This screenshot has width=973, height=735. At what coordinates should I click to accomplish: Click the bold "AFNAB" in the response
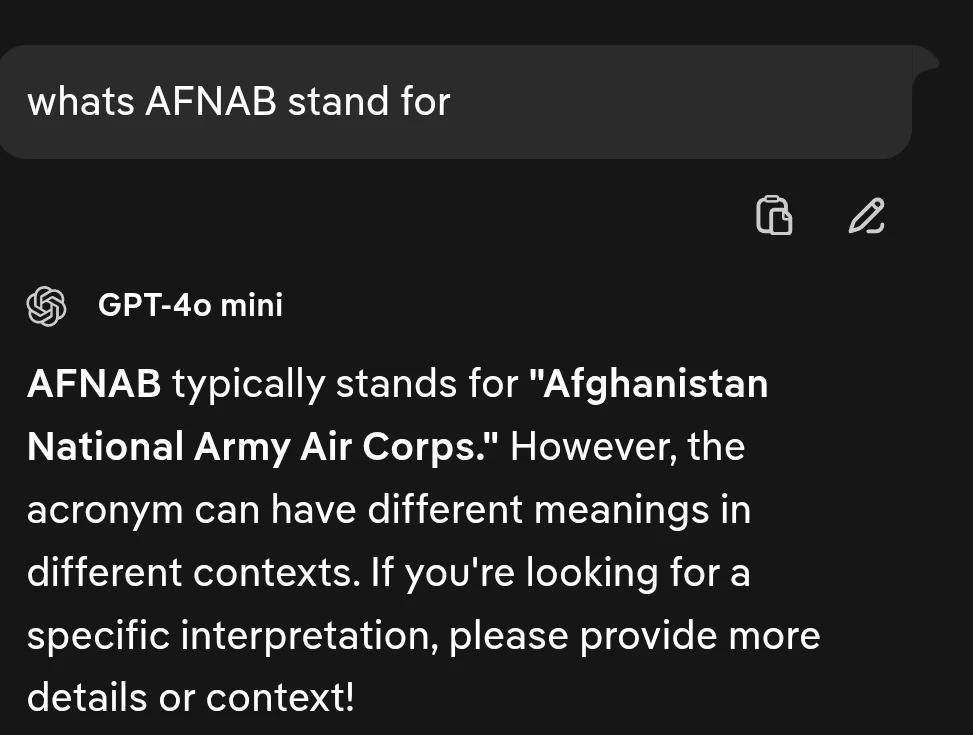pyautogui.click(x=94, y=384)
